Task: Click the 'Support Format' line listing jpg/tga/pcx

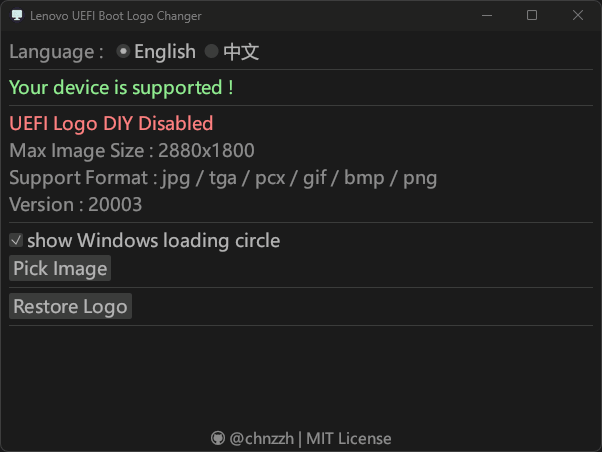Action: (223, 178)
